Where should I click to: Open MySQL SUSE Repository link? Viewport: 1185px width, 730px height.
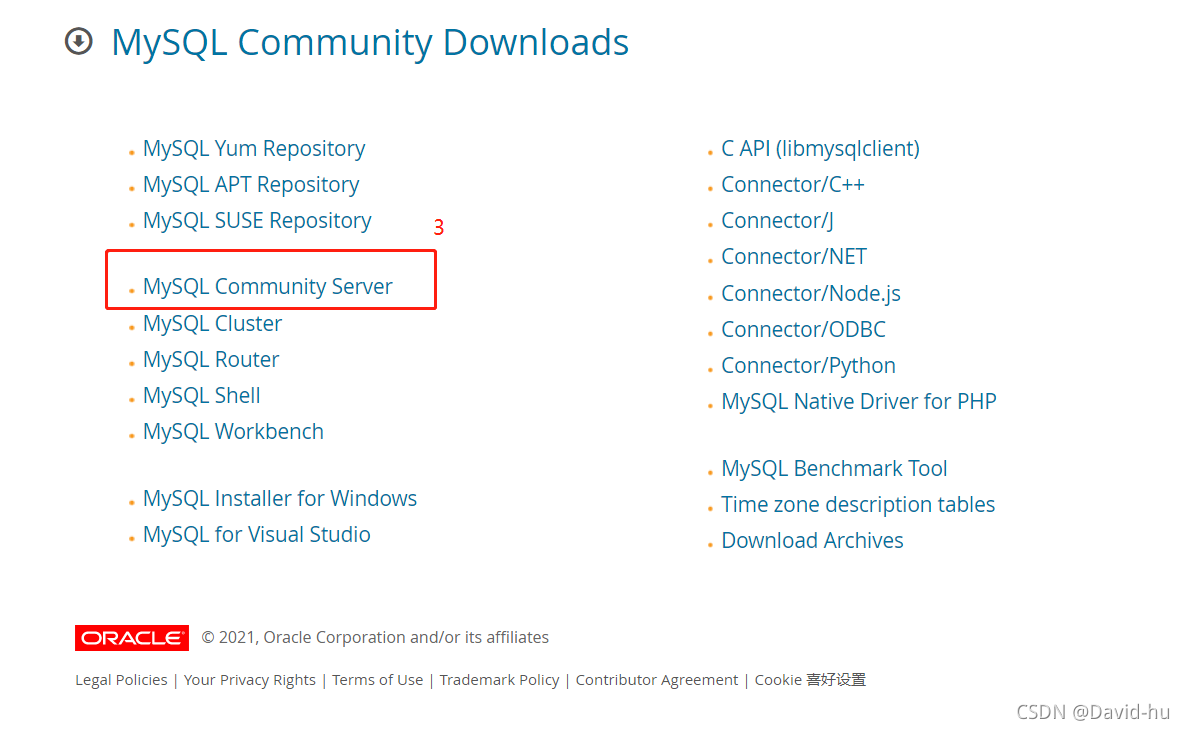tap(257, 221)
